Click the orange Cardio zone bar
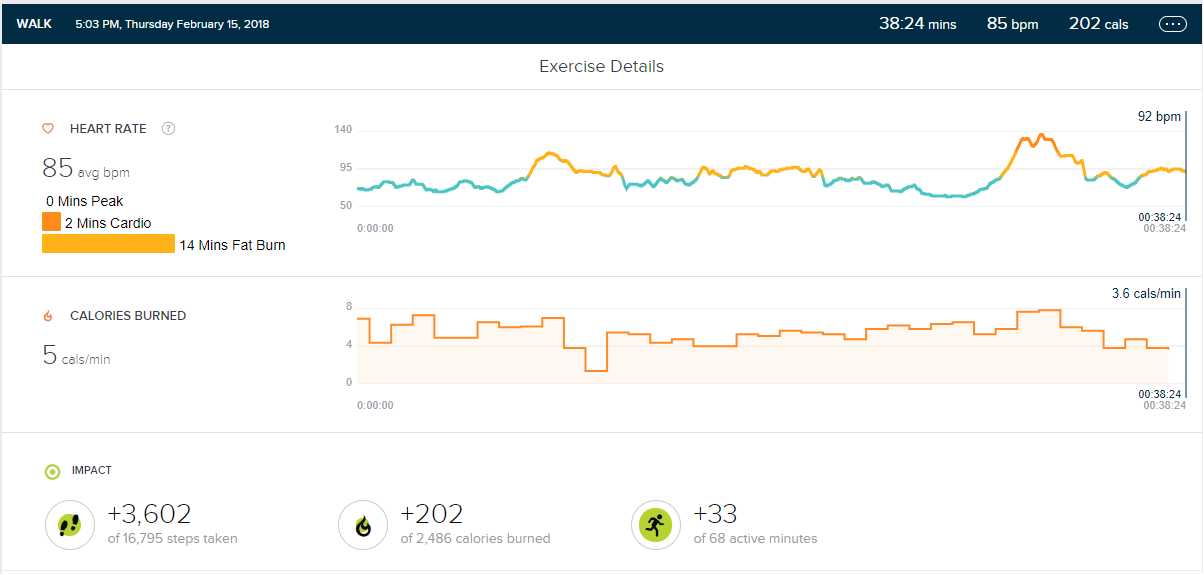This screenshot has height=574, width=1203. coord(51,222)
